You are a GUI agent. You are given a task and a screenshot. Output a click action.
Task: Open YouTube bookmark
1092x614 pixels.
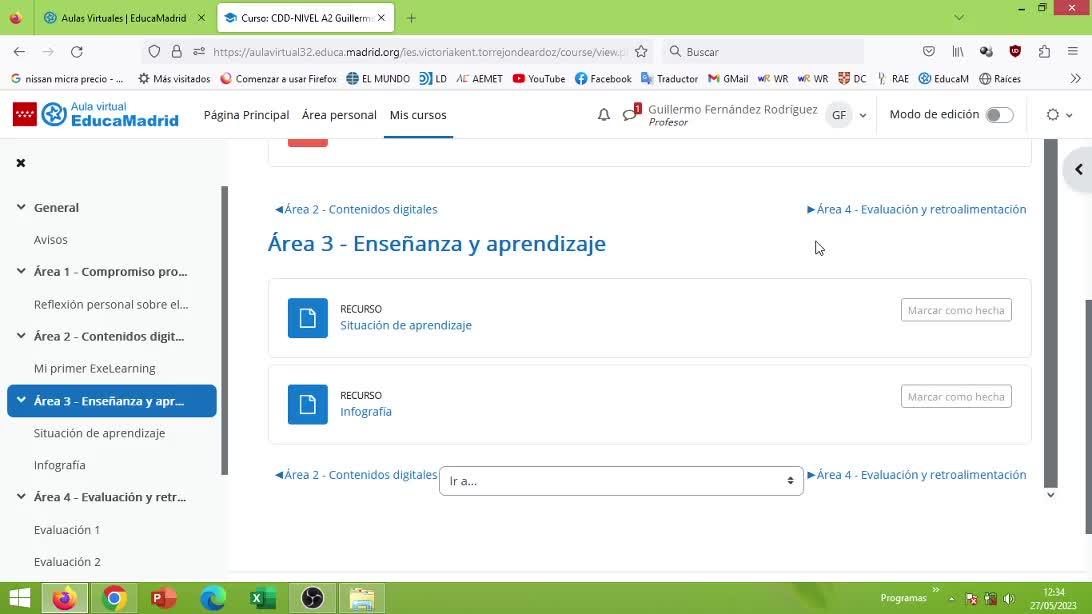(539, 79)
